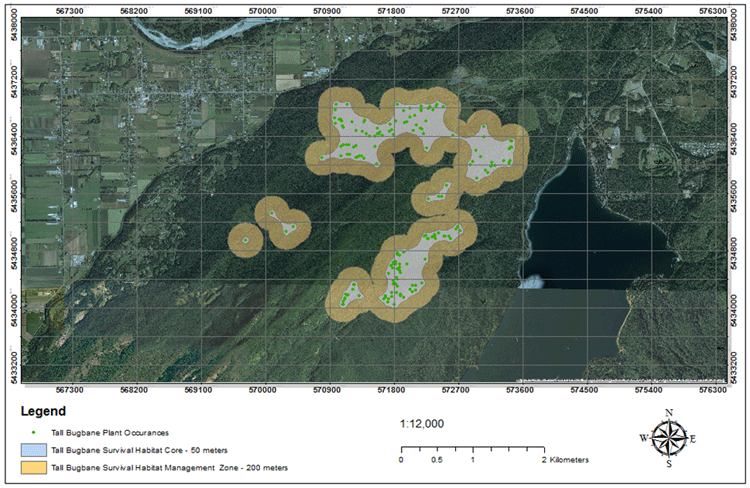This screenshot has width=750, height=488.
Task: Click the 'S' letter below the compass
Action: click(x=669, y=463)
